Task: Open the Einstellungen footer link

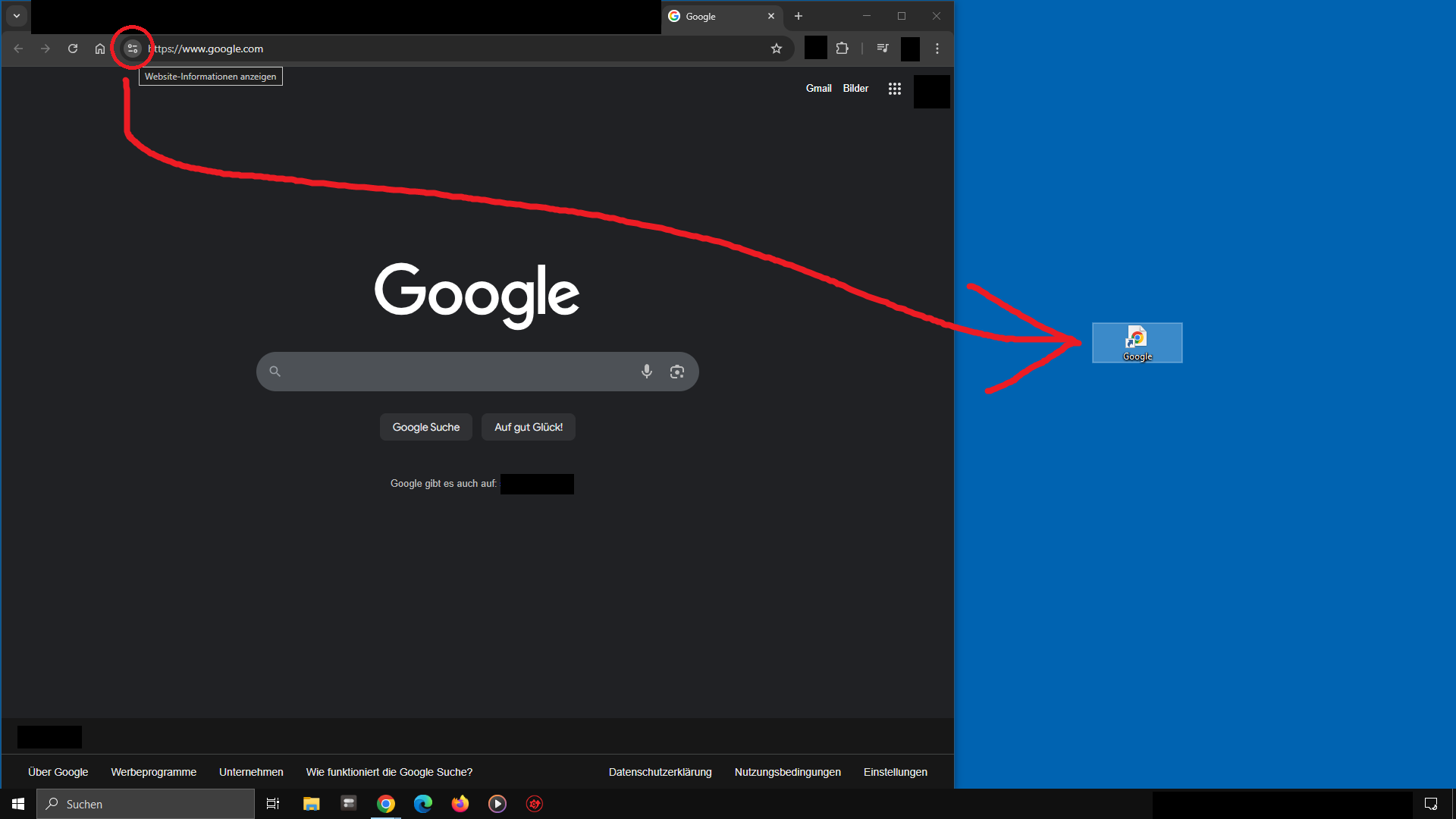Action: tap(895, 772)
